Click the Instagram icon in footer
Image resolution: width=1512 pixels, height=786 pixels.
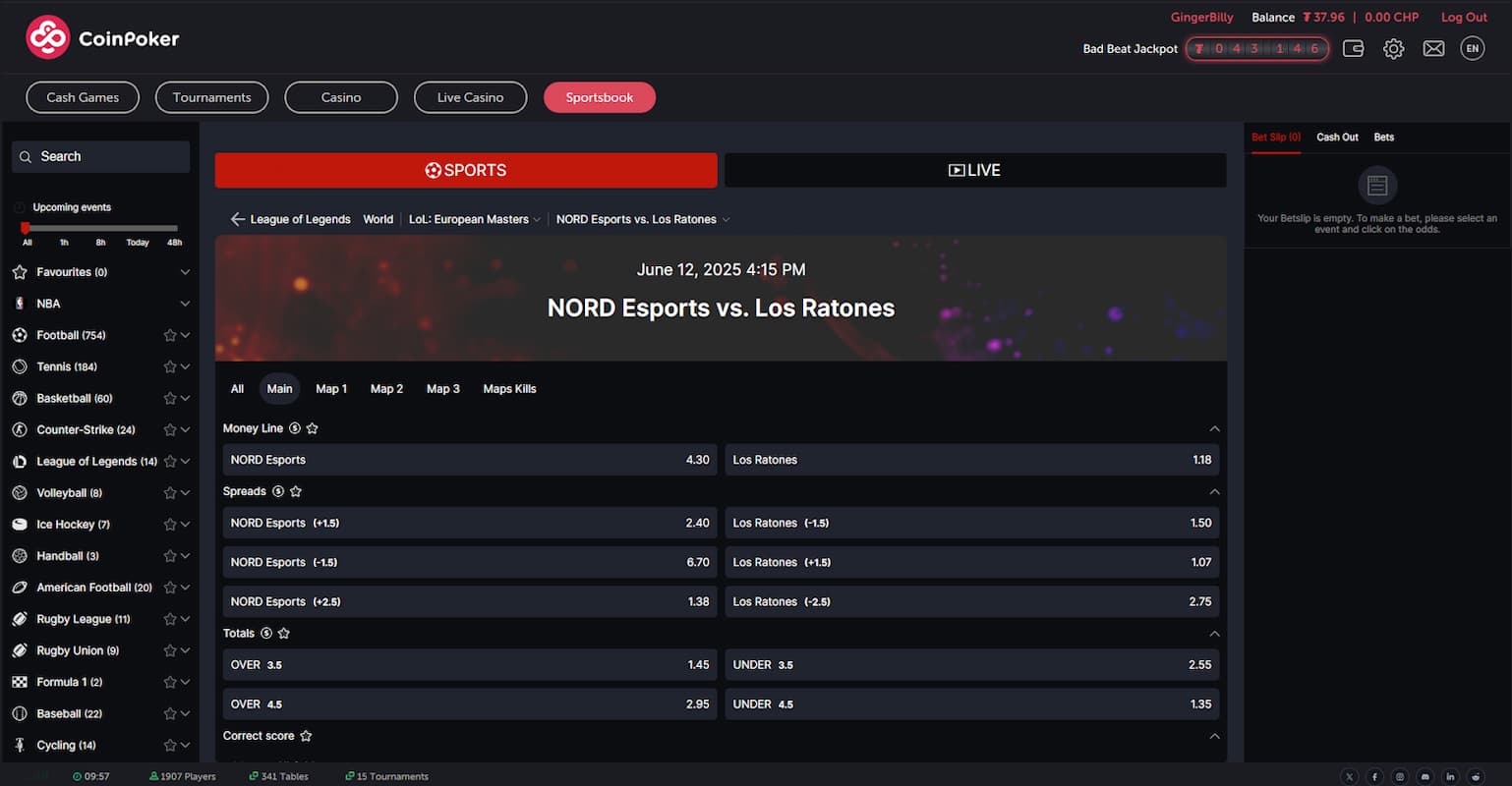1400,776
